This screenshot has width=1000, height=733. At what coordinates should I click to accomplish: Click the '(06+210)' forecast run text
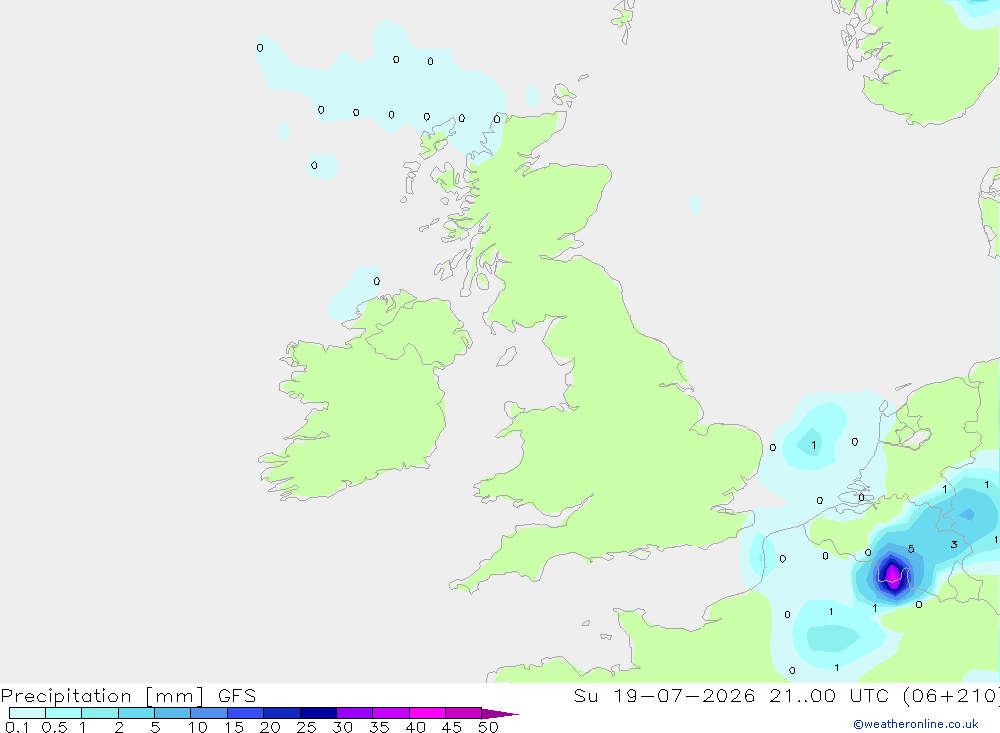pos(952,695)
